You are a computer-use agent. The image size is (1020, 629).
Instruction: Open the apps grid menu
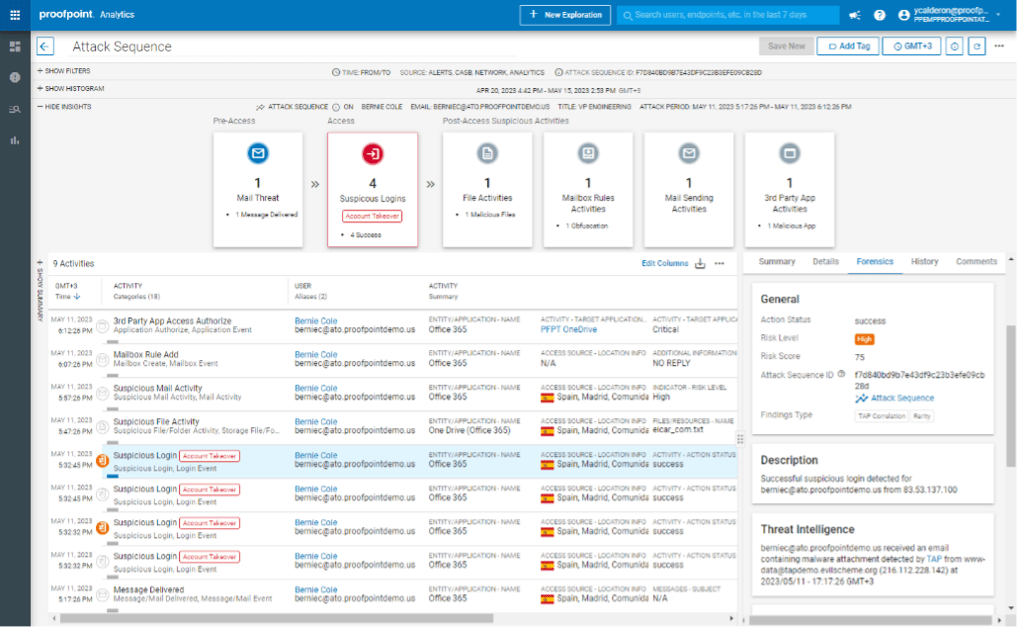(15, 14)
